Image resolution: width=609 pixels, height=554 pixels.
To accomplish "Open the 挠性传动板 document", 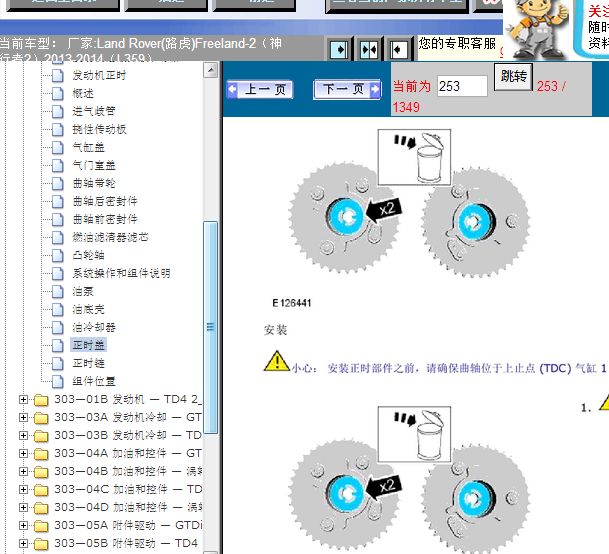I will click(99, 129).
